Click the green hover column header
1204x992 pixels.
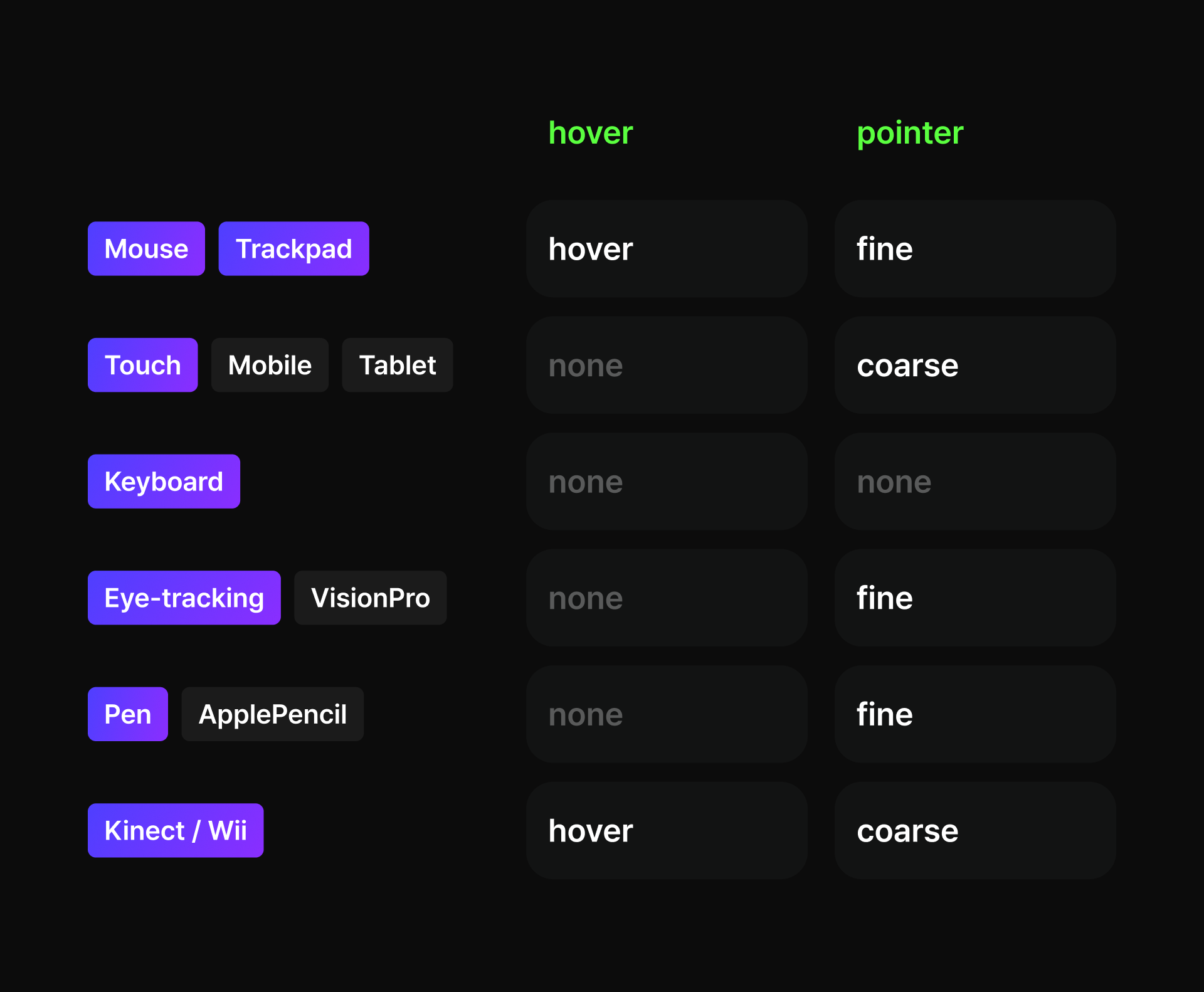tap(590, 133)
